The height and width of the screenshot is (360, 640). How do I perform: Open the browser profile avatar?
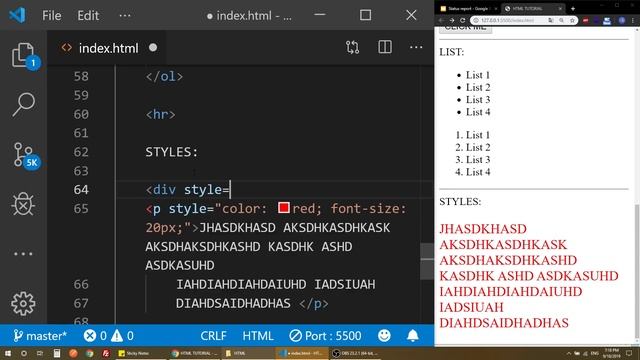[622, 20]
